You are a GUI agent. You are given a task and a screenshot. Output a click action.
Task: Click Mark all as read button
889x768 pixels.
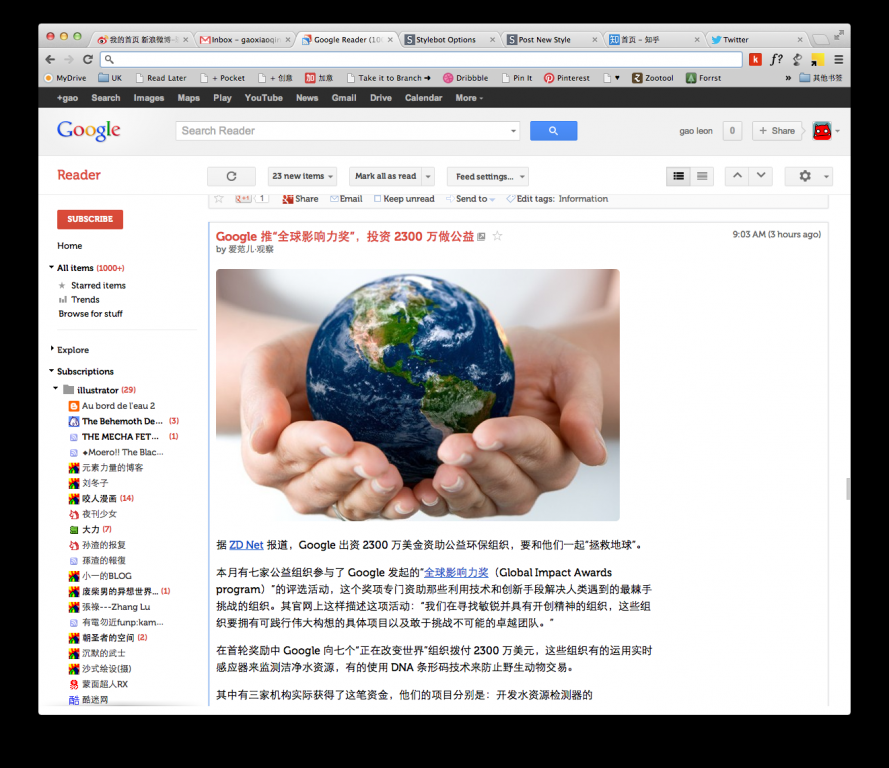click(x=386, y=176)
